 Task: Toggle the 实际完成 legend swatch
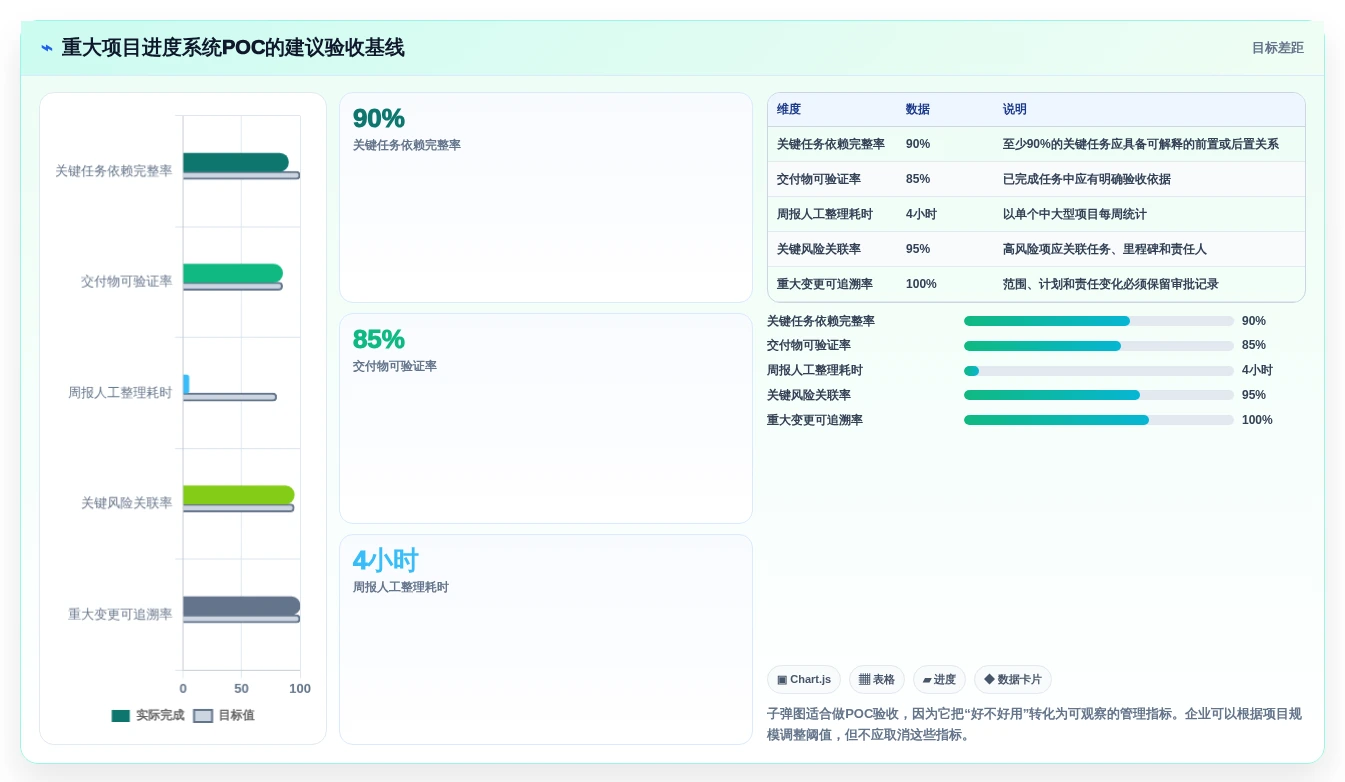[121, 716]
